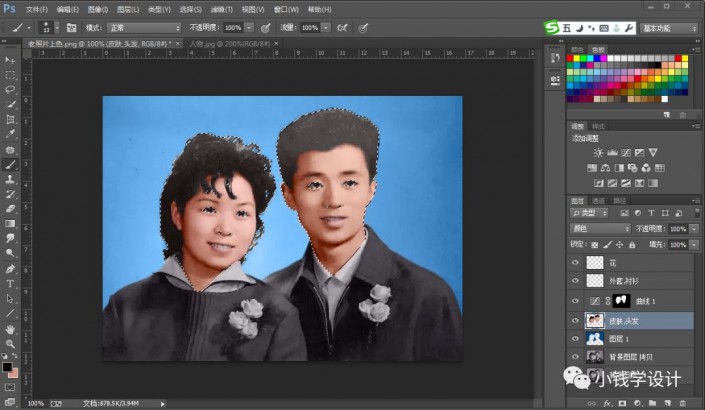Toggle visibility of the 曲线 1 layer
The height and width of the screenshot is (410, 705).
(574, 300)
